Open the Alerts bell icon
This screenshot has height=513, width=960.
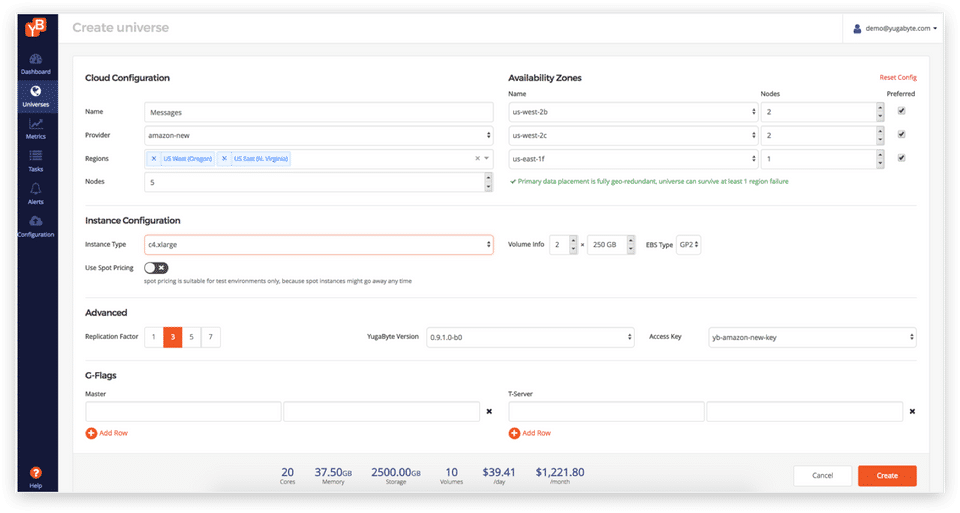[x=35, y=188]
